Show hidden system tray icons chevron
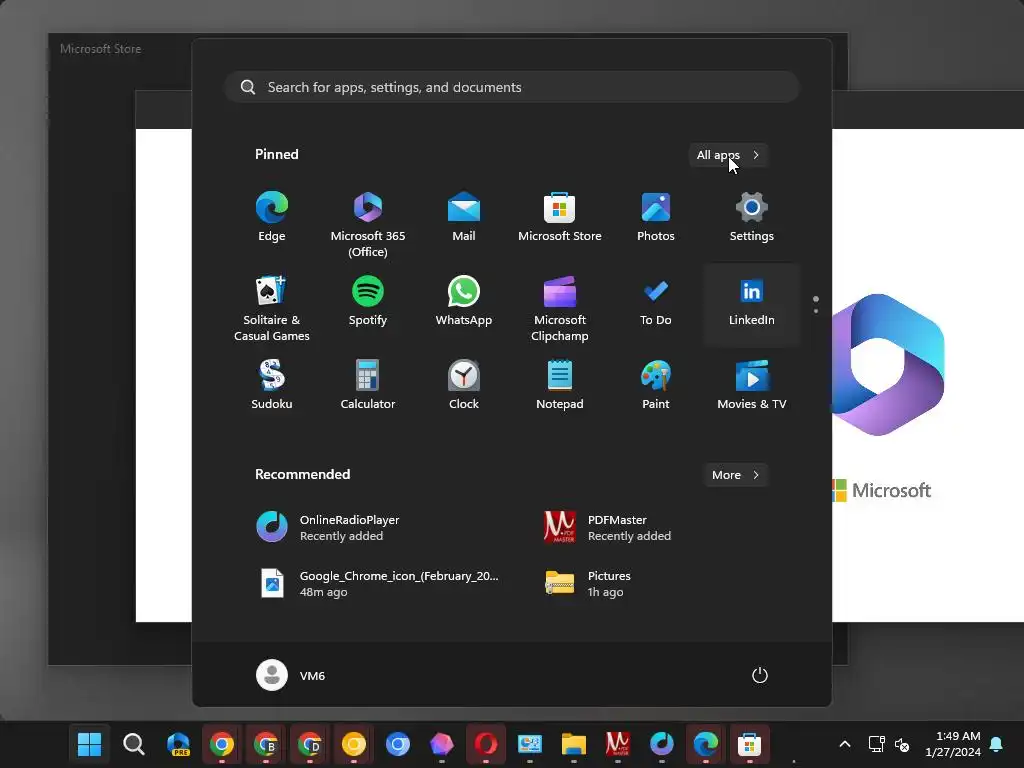This screenshot has width=1024, height=768. pos(844,744)
